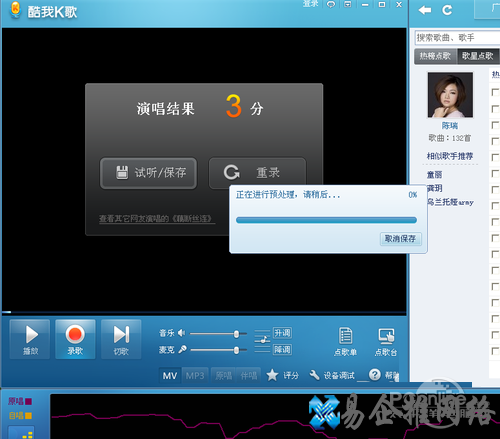Go back with the left arrow icon
The height and width of the screenshot is (439, 500).
tap(425, 10)
